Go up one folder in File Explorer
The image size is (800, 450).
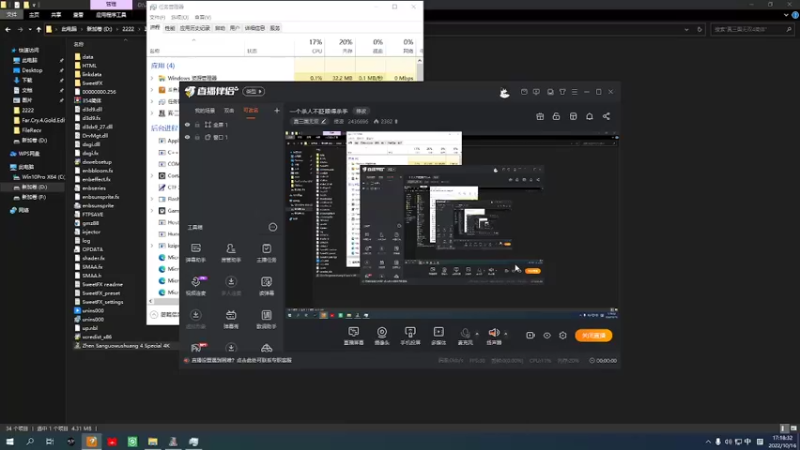coord(38,30)
